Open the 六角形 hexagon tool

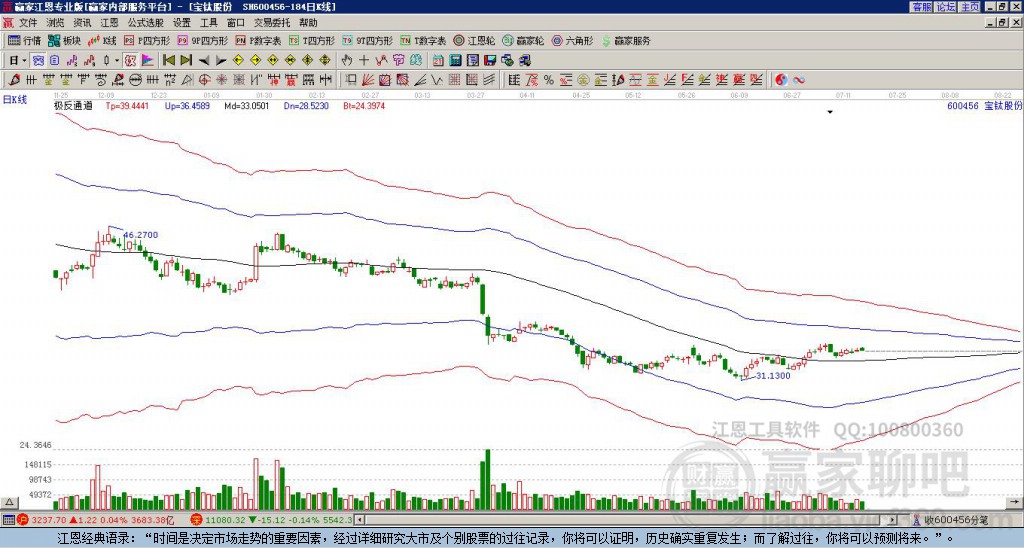572,40
